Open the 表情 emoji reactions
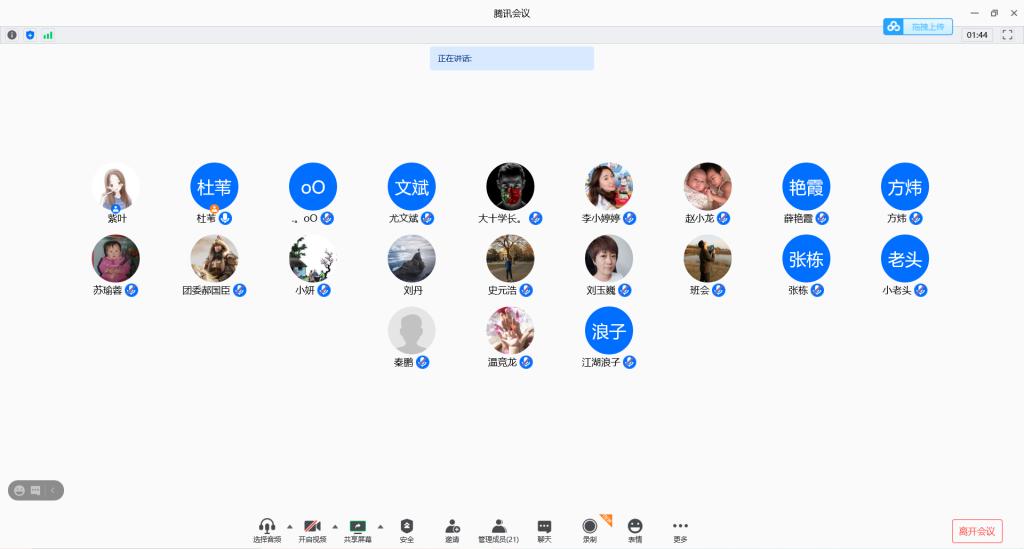 tap(635, 527)
